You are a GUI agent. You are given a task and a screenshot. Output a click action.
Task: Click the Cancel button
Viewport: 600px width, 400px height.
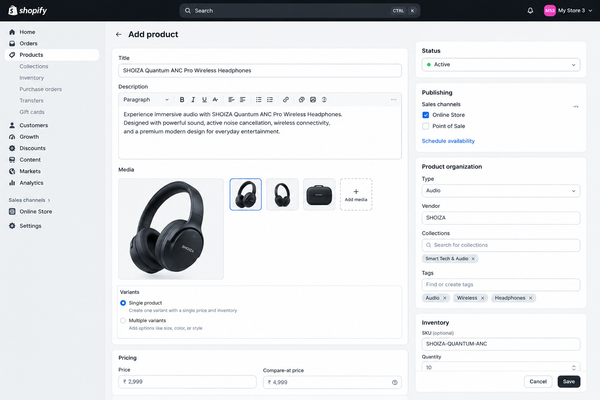coord(538,382)
